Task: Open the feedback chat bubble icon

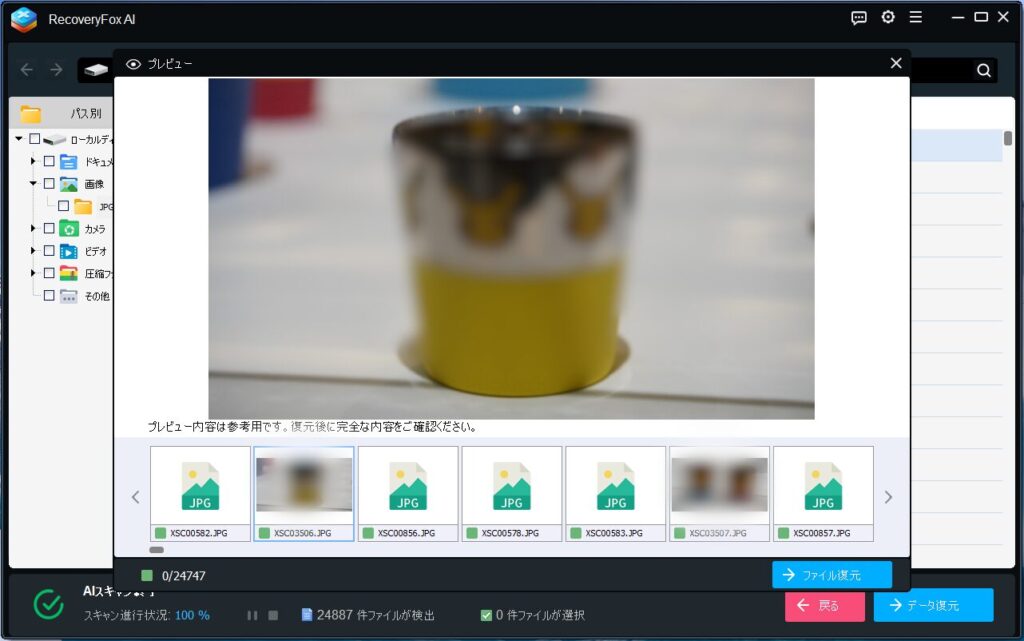Action: (x=859, y=18)
